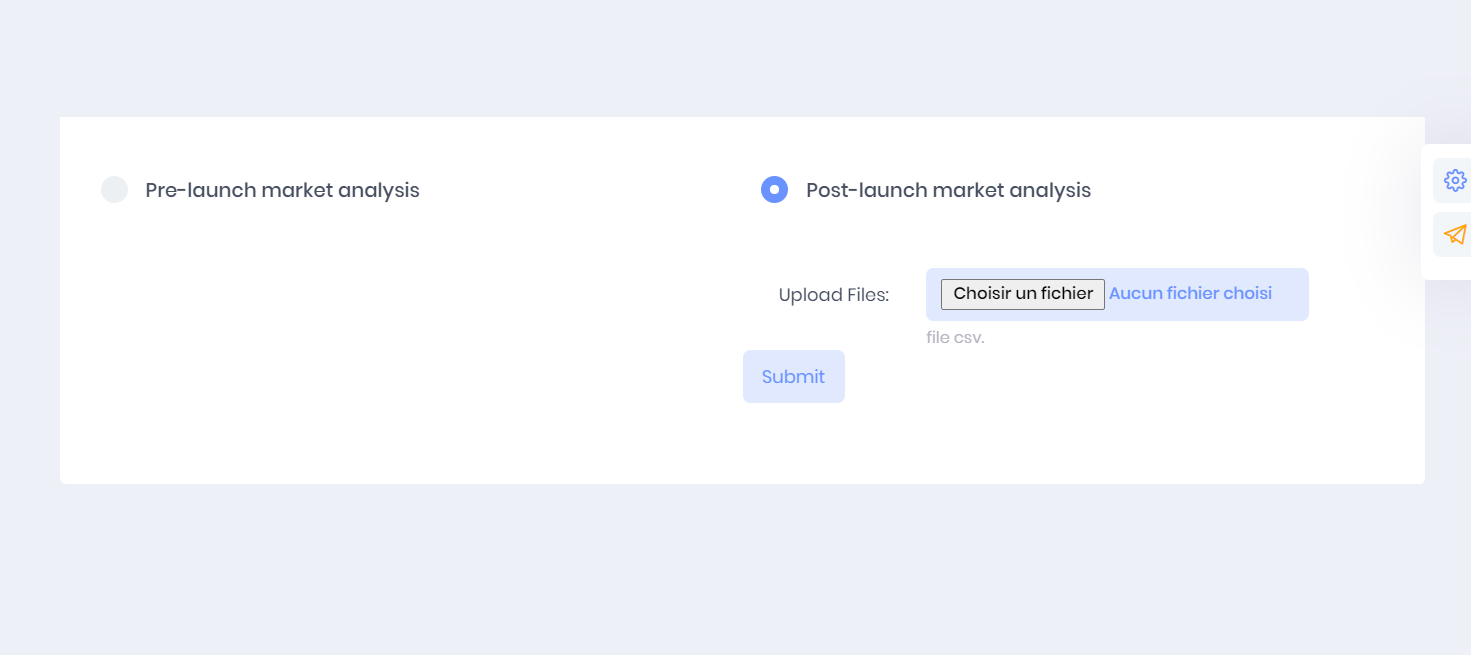Click the filled blue Post-launch option circle
Screen dimensions: 1471x655
pyautogui.click(x=775, y=190)
